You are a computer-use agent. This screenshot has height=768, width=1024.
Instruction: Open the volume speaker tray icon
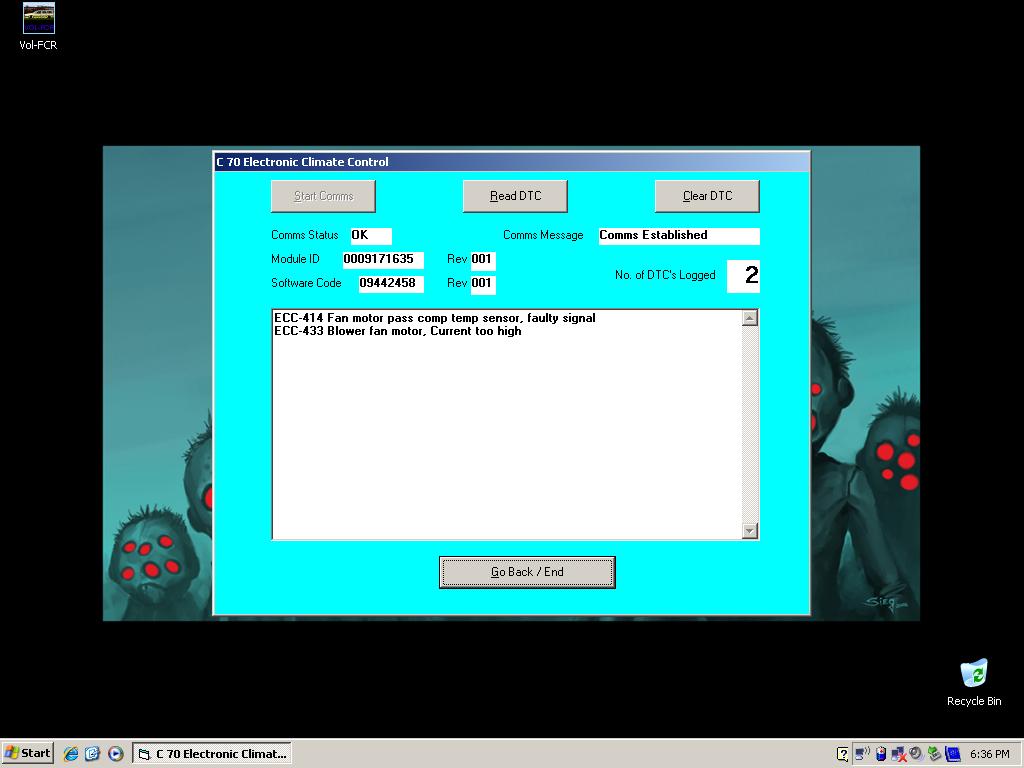916,754
